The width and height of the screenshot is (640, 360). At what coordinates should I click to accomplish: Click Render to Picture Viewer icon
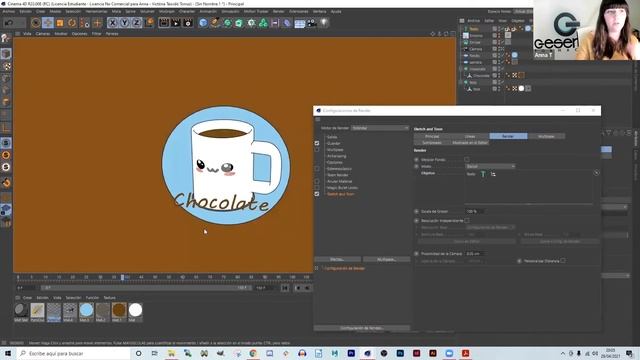pyautogui.click(x=176, y=23)
